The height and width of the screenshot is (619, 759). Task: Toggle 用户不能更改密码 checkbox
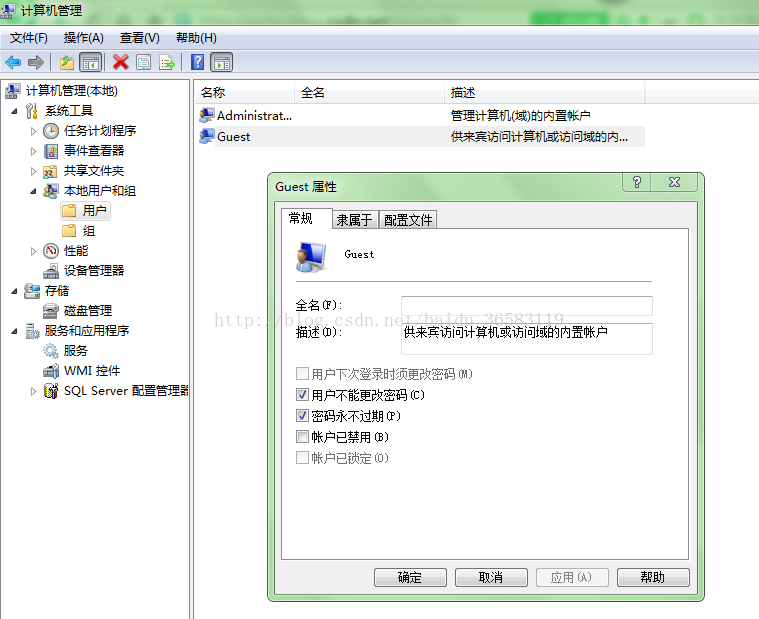point(302,395)
